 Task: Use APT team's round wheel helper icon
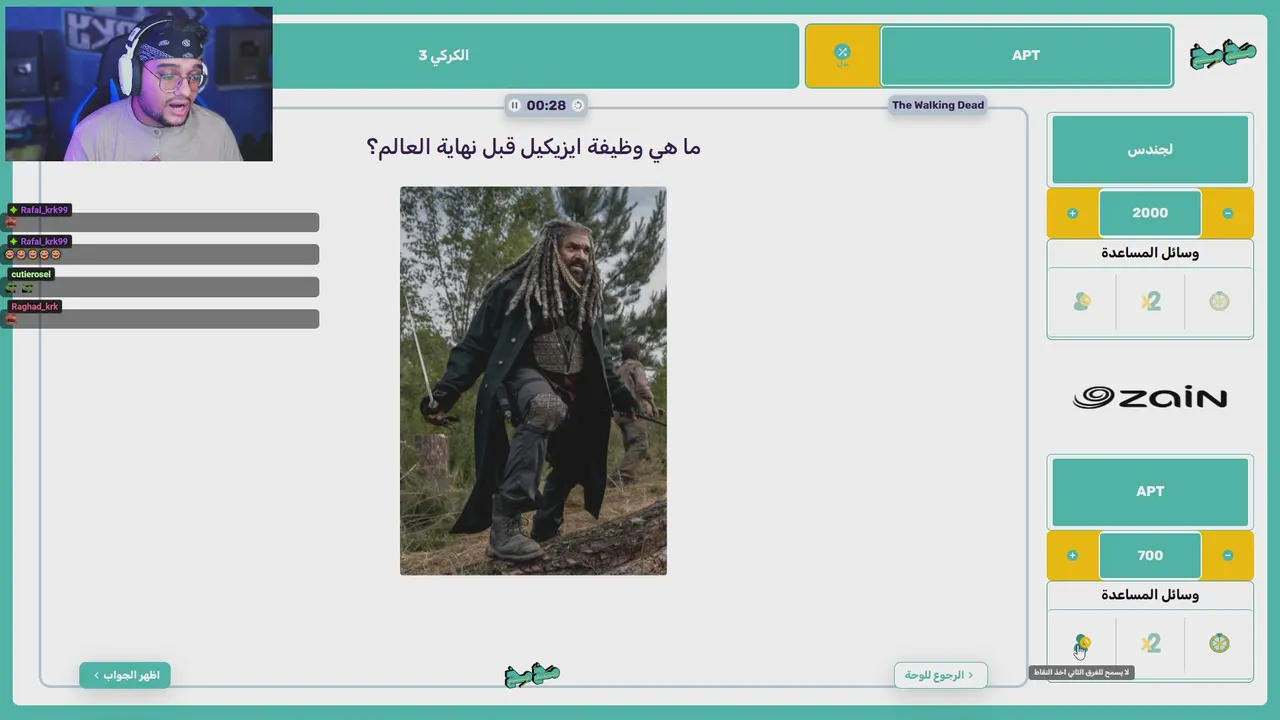click(x=1219, y=643)
